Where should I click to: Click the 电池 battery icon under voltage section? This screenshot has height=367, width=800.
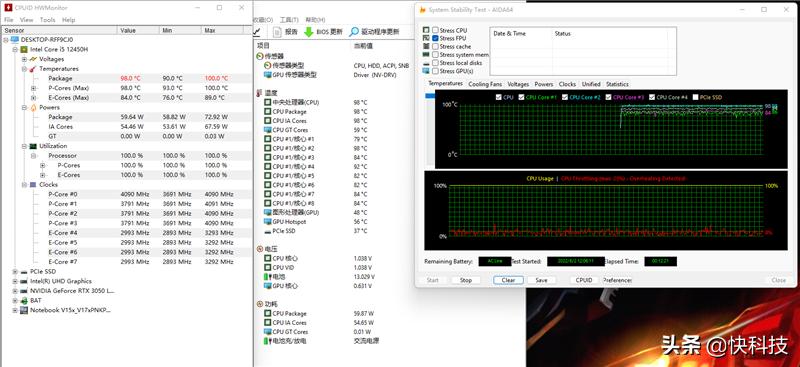pyautogui.click(x=268, y=277)
